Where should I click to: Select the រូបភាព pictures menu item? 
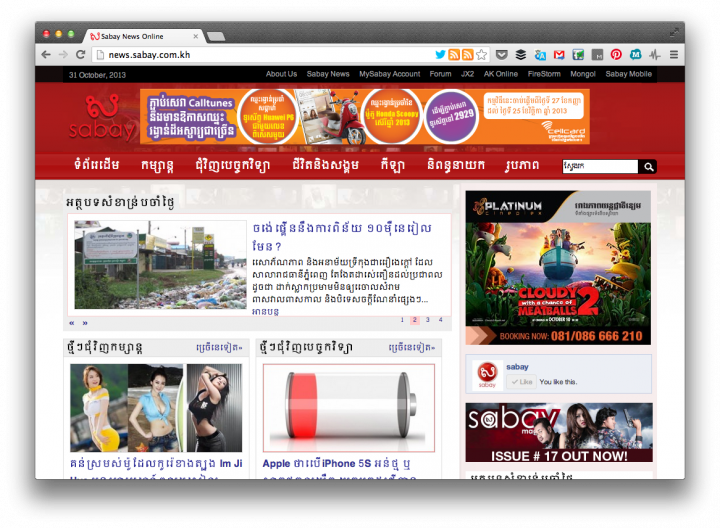click(522, 165)
